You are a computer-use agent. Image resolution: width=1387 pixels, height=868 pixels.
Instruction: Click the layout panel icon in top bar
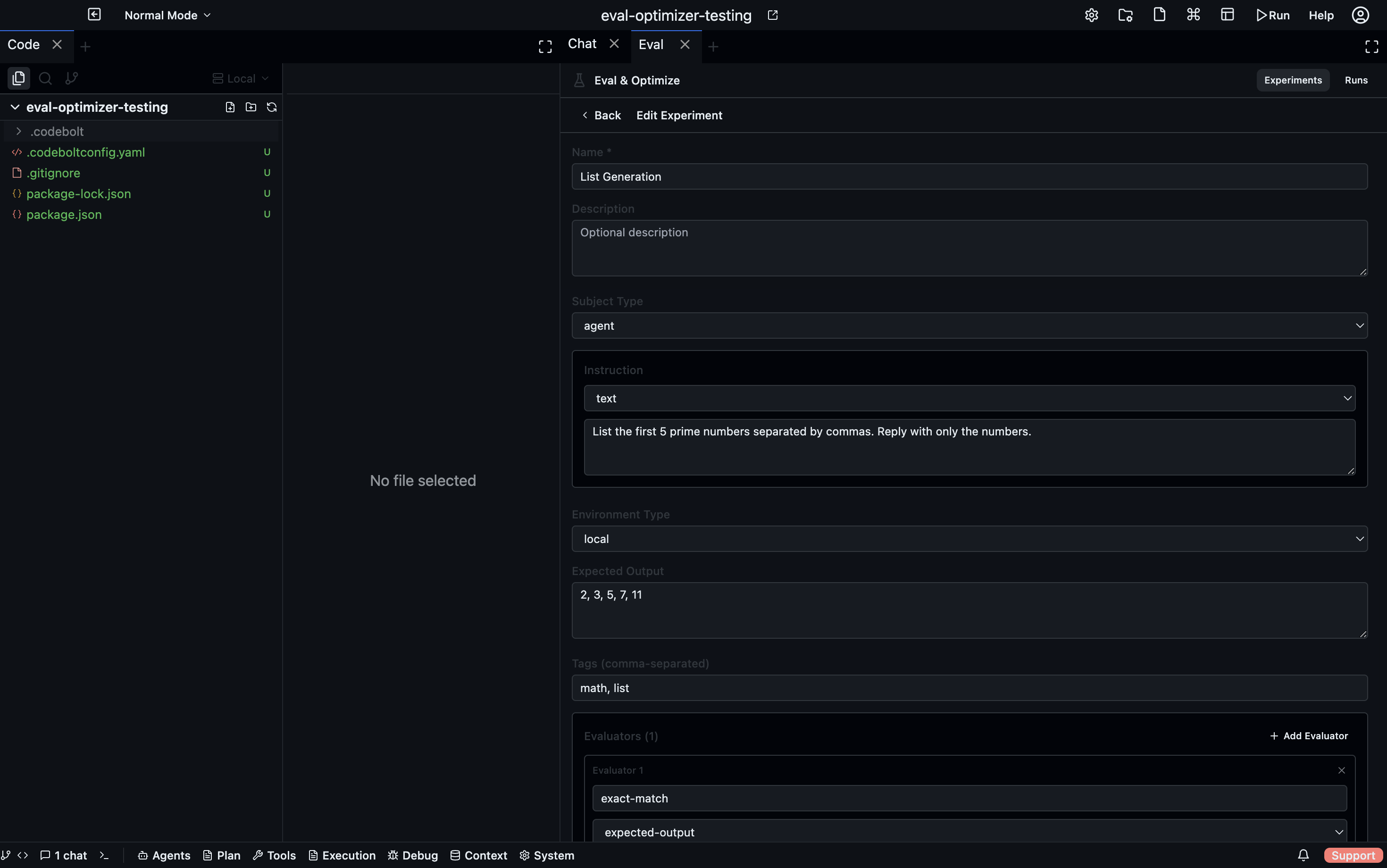[1228, 16]
